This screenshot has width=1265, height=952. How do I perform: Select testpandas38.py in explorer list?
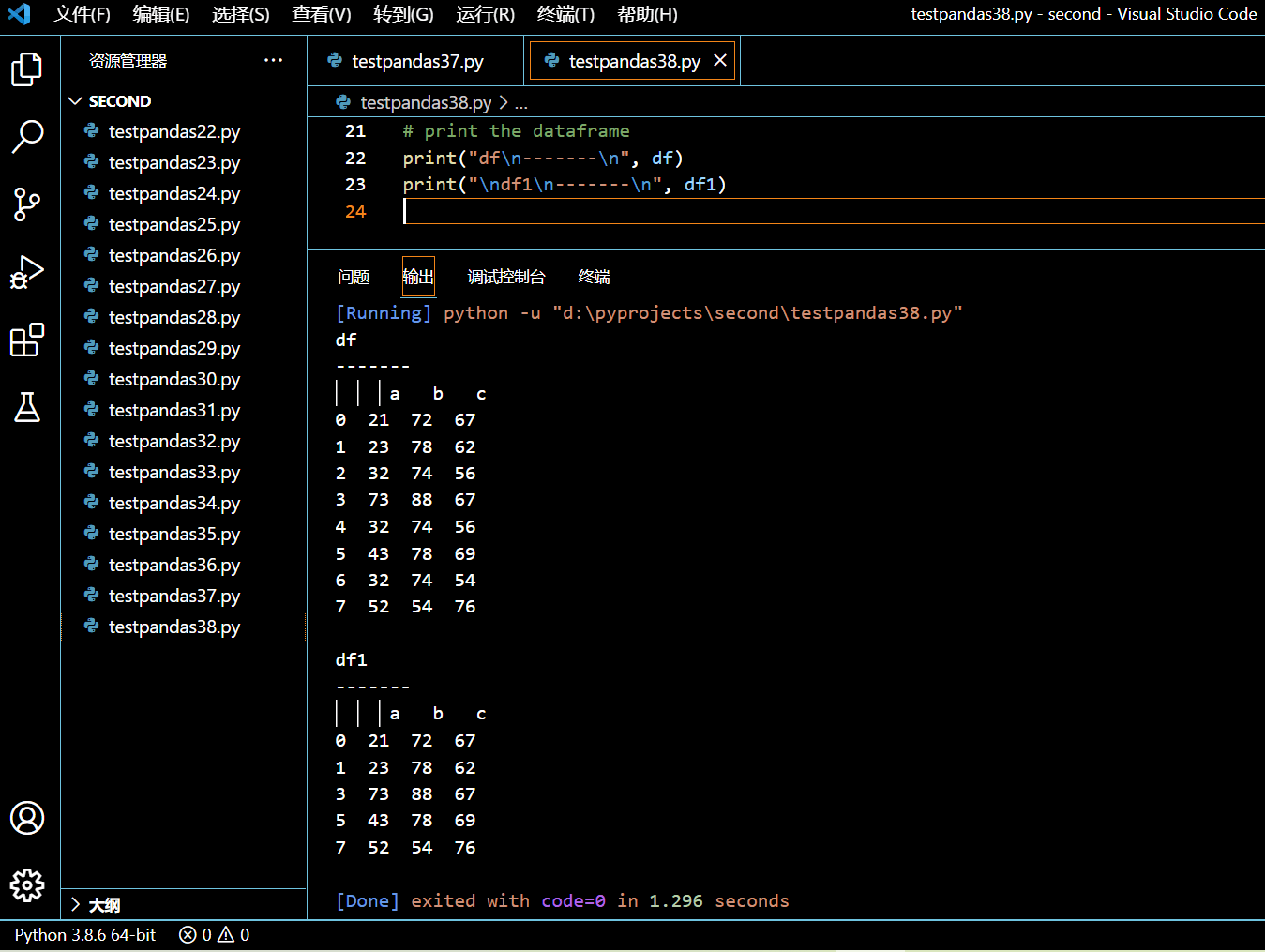click(x=184, y=627)
